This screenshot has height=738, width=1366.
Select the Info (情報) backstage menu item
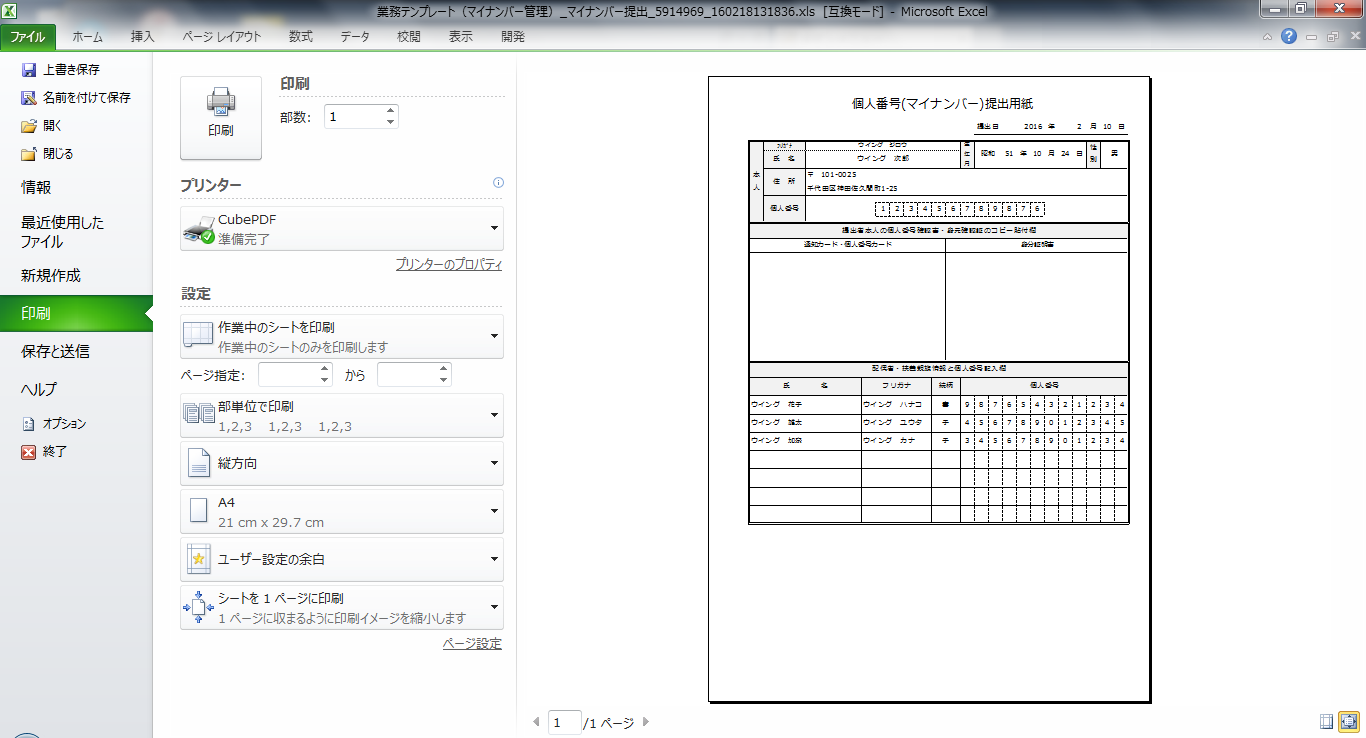pyautogui.click(x=37, y=187)
